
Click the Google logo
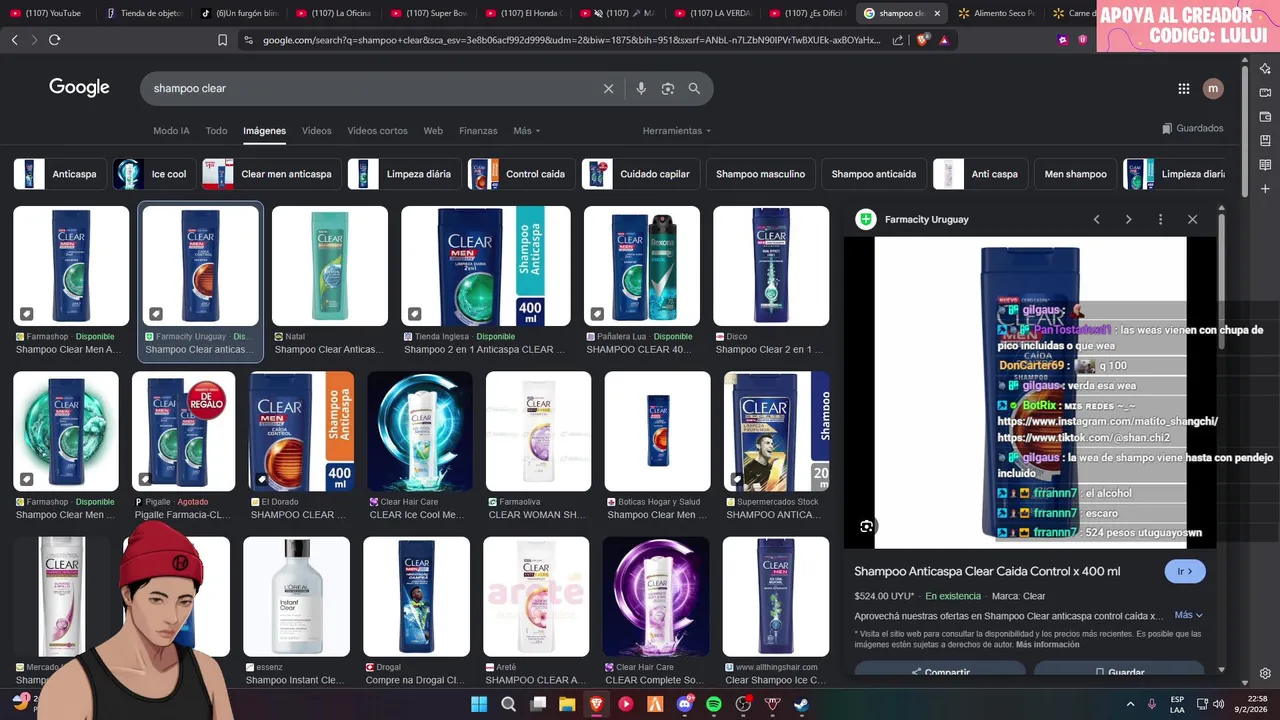[79, 88]
